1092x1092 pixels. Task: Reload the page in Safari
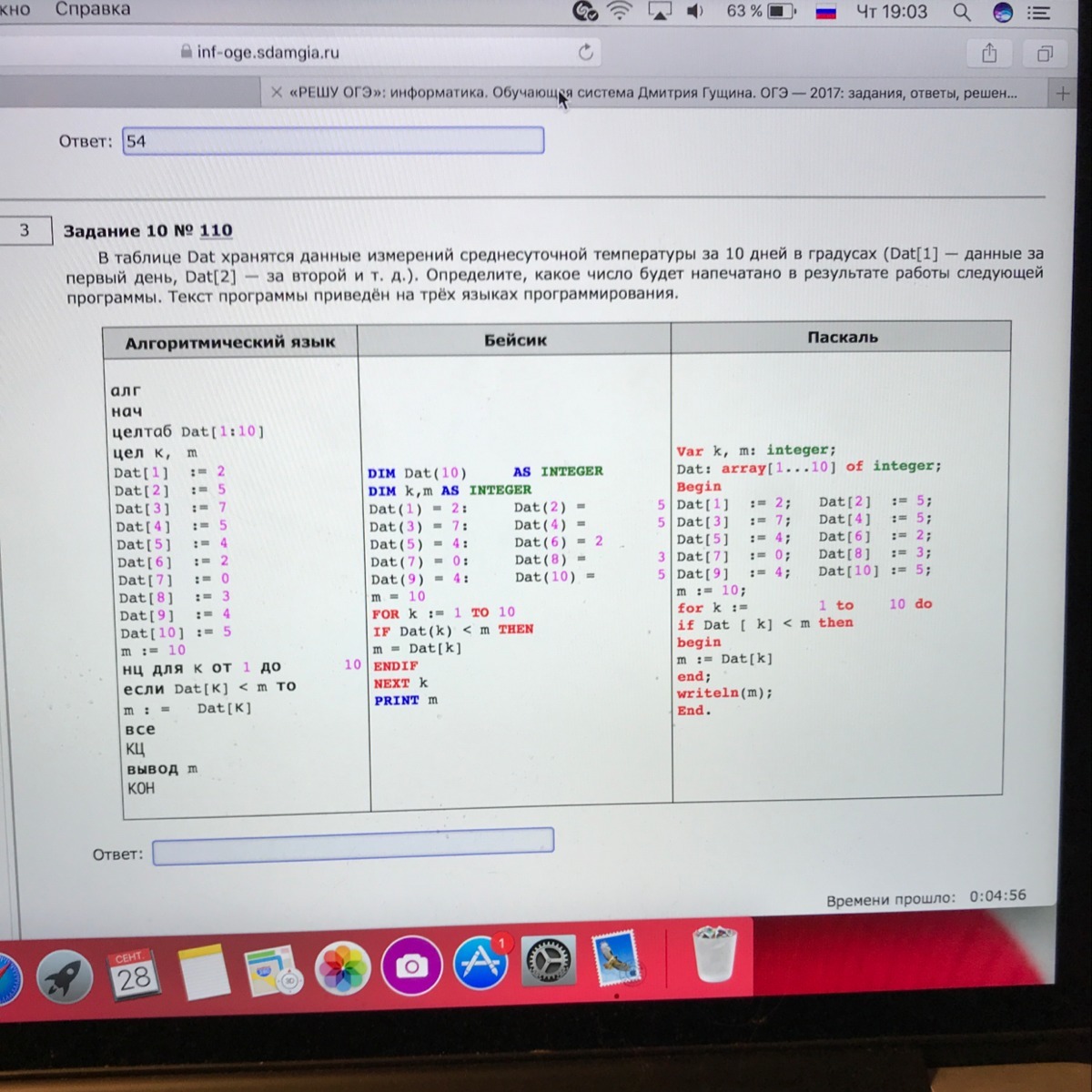coord(585,53)
